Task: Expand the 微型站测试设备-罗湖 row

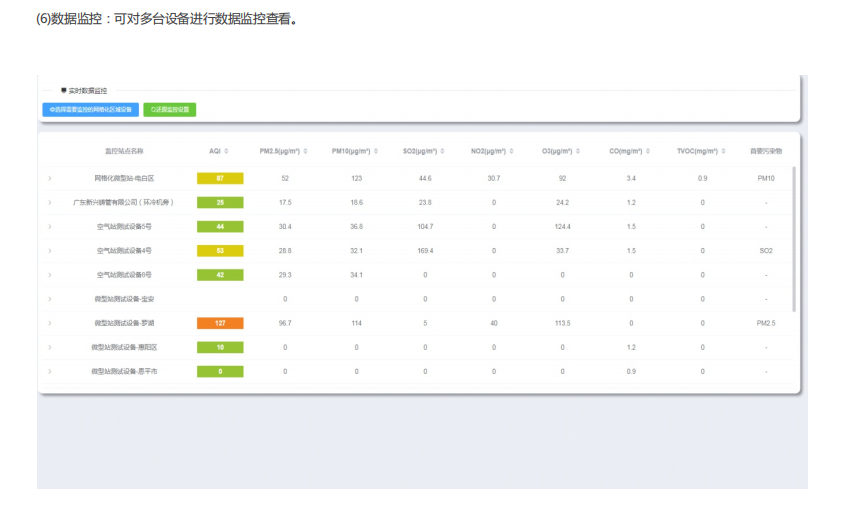Action: click(x=49, y=323)
